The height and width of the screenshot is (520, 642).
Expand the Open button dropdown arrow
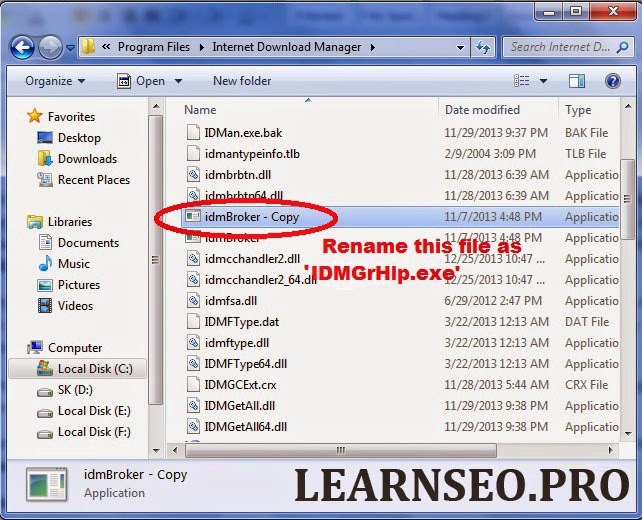pyautogui.click(x=178, y=81)
